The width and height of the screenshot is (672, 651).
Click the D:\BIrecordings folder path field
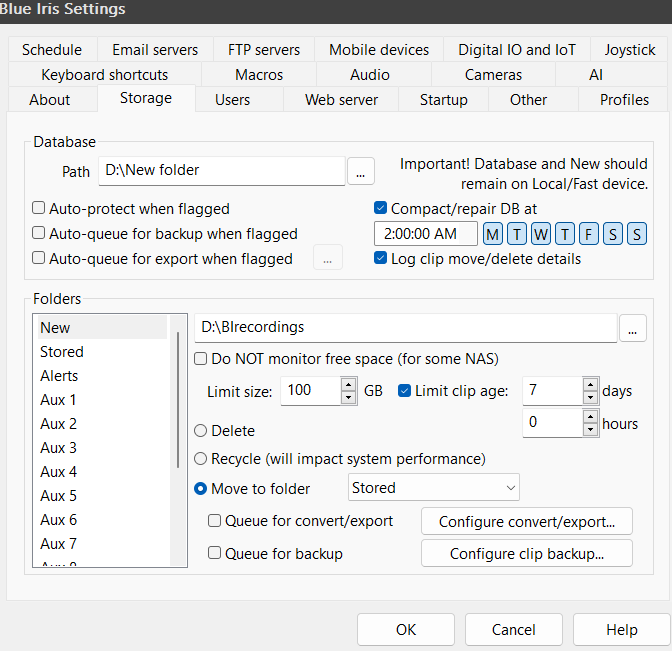click(405, 328)
